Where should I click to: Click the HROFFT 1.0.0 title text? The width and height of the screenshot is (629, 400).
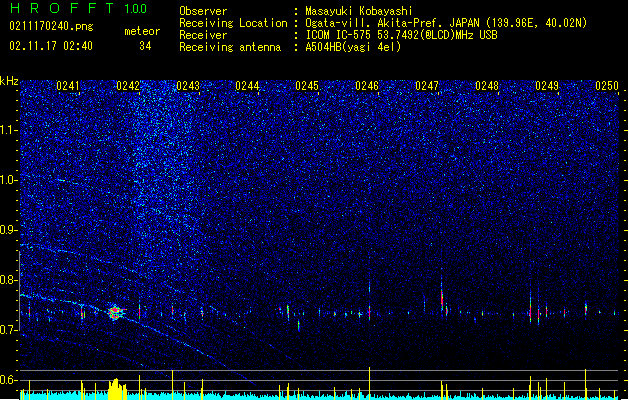[78, 8]
